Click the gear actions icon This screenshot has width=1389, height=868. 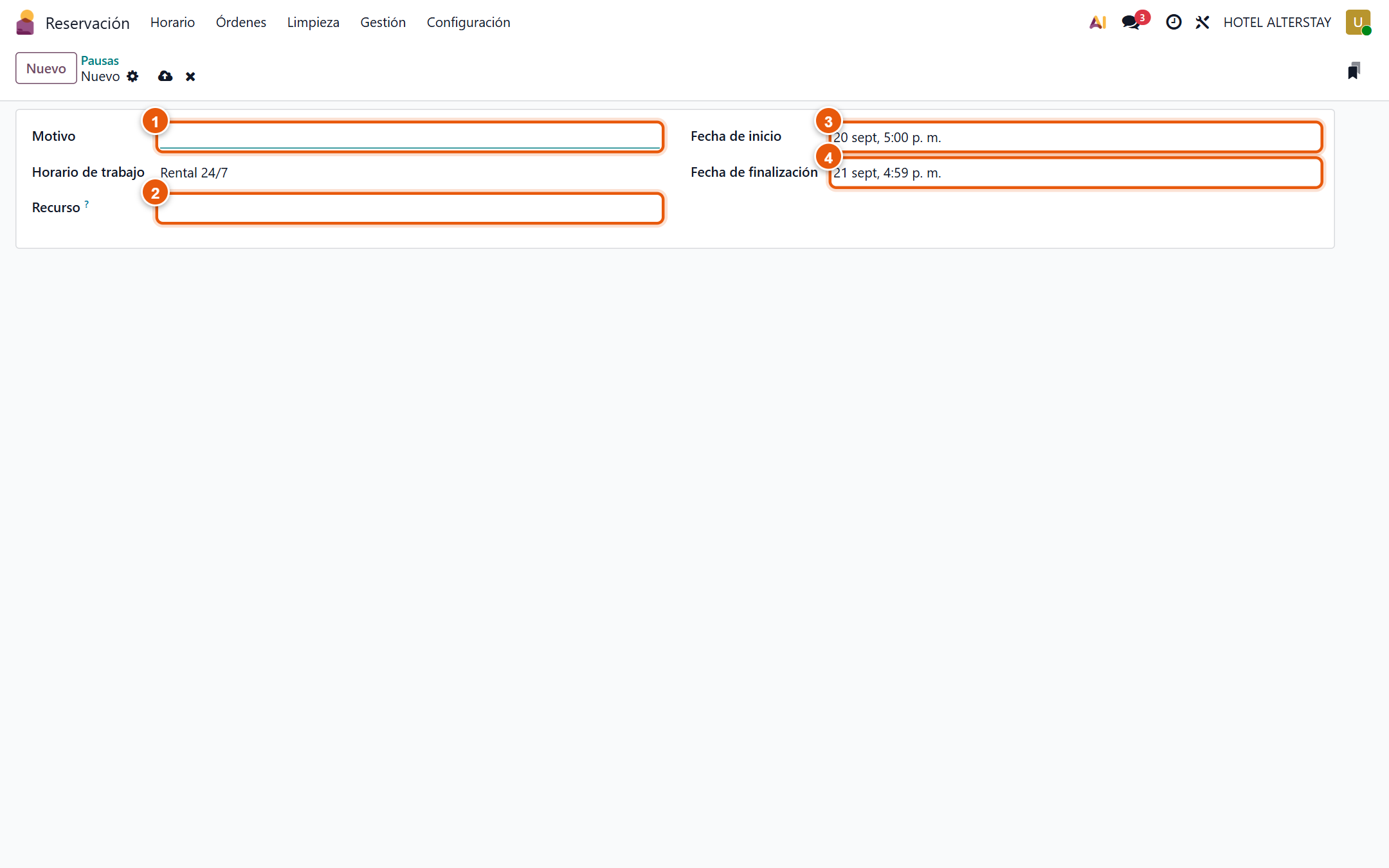(132, 77)
